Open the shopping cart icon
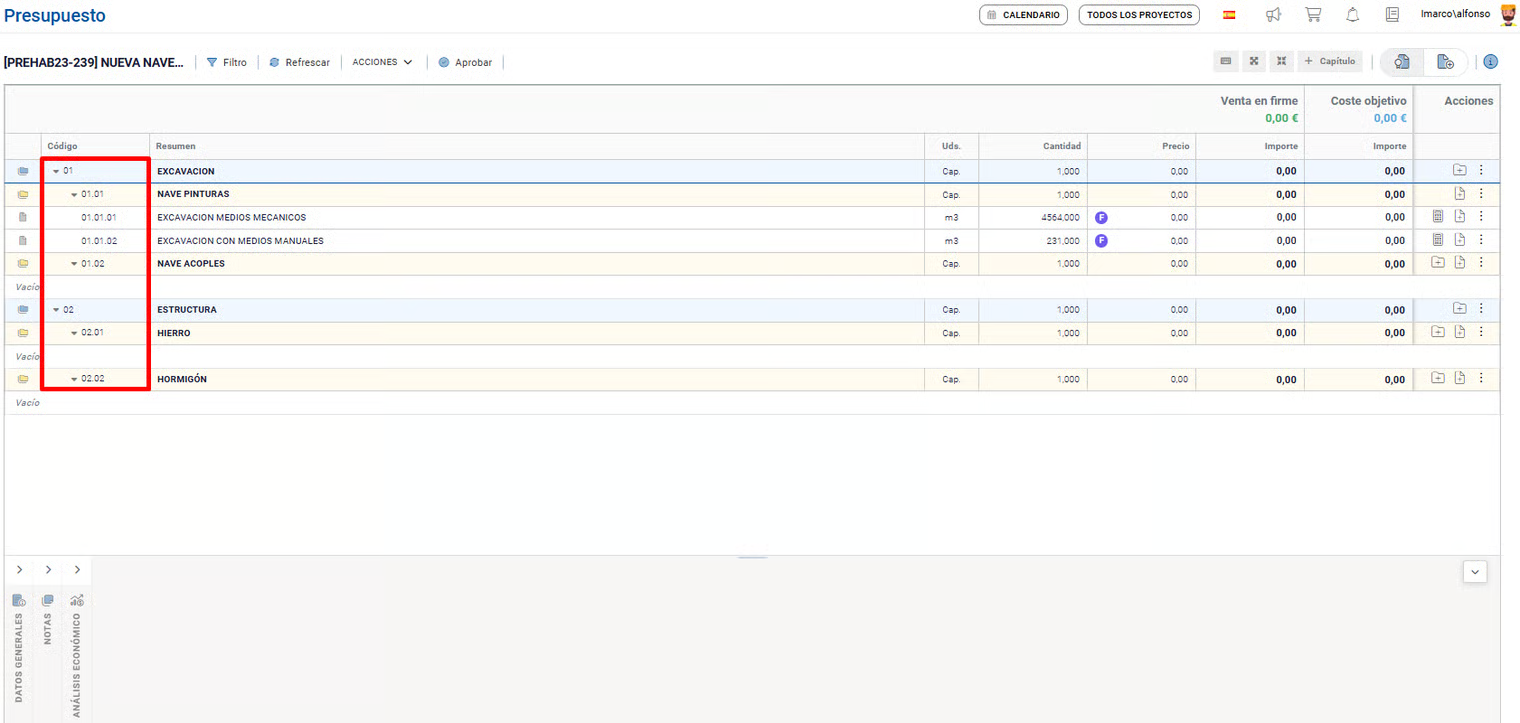Screen dimensions: 1520x723 1313,15
